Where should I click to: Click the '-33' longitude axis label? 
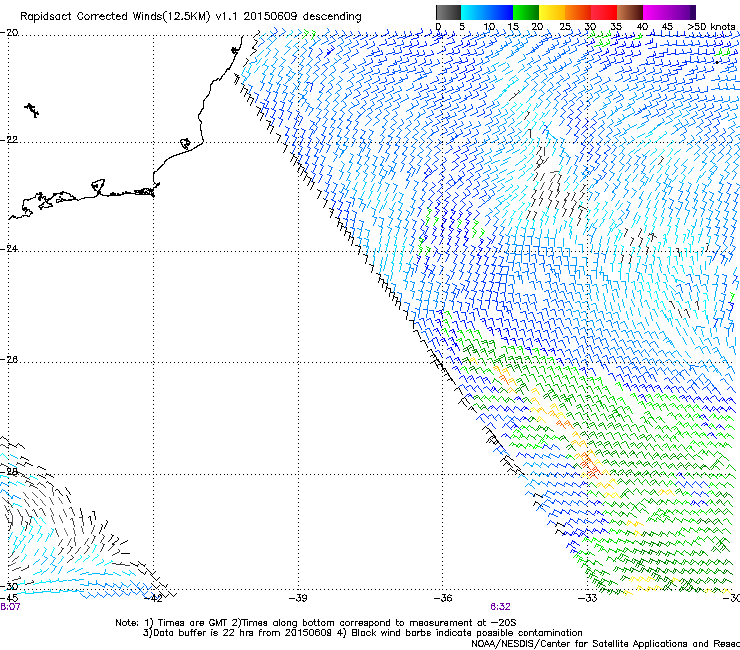588,598
